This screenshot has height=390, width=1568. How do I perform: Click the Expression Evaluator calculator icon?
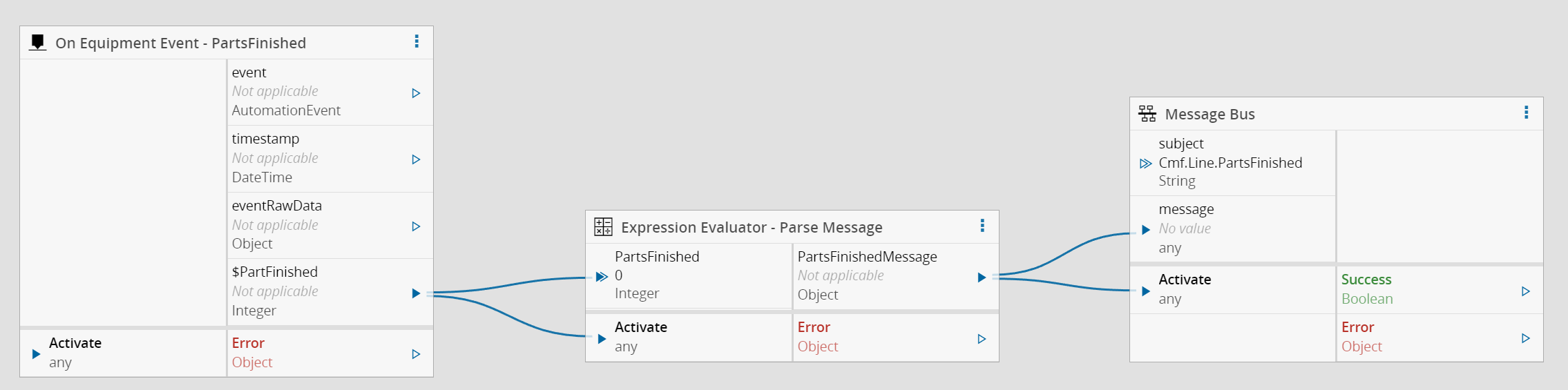(603, 226)
